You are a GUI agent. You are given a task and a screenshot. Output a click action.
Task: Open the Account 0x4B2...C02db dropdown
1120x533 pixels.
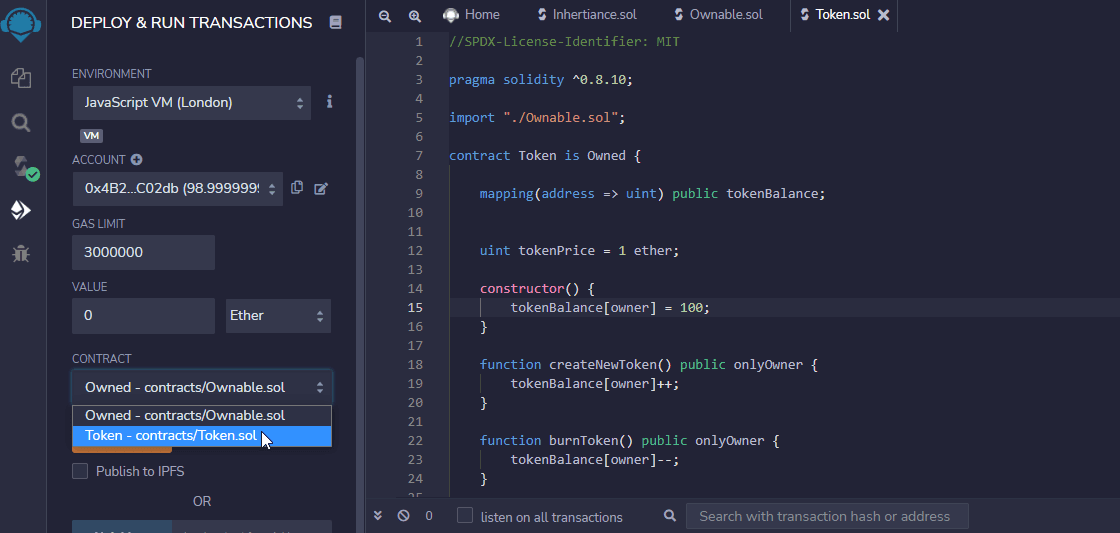coord(178,189)
